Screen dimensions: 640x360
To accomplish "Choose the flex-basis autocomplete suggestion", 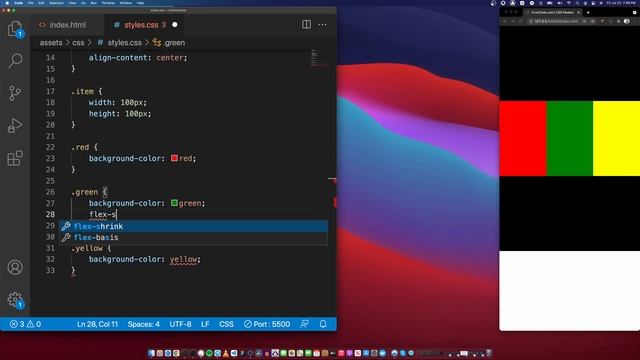I will 193,237.
